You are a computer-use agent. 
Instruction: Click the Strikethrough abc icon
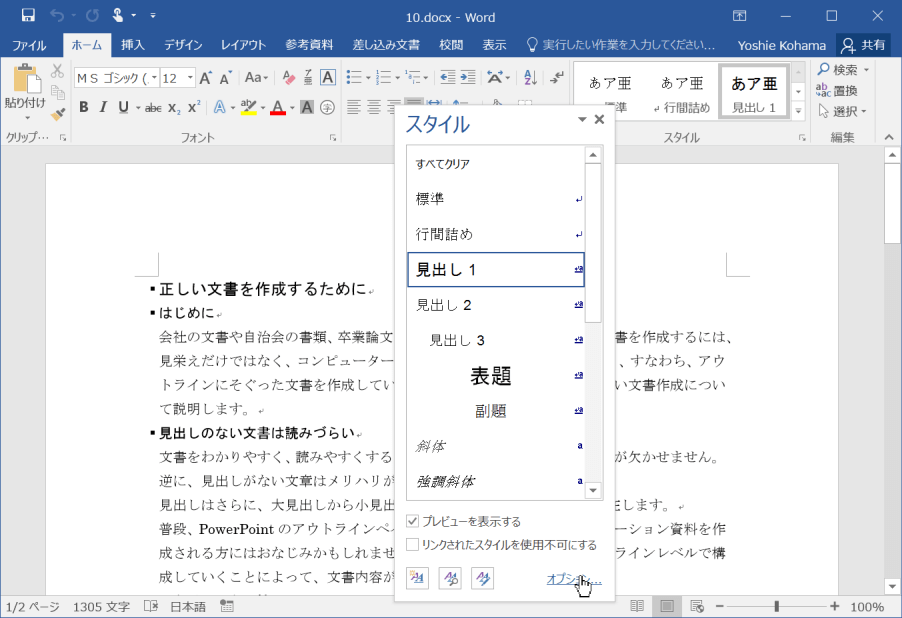pyautogui.click(x=153, y=107)
